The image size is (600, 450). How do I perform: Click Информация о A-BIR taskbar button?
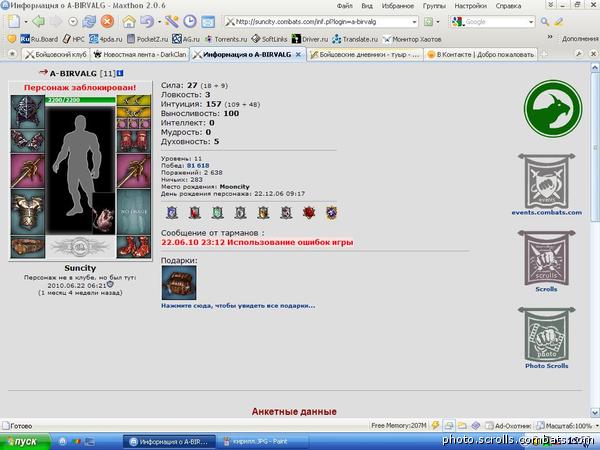pyautogui.click(x=169, y=442)
